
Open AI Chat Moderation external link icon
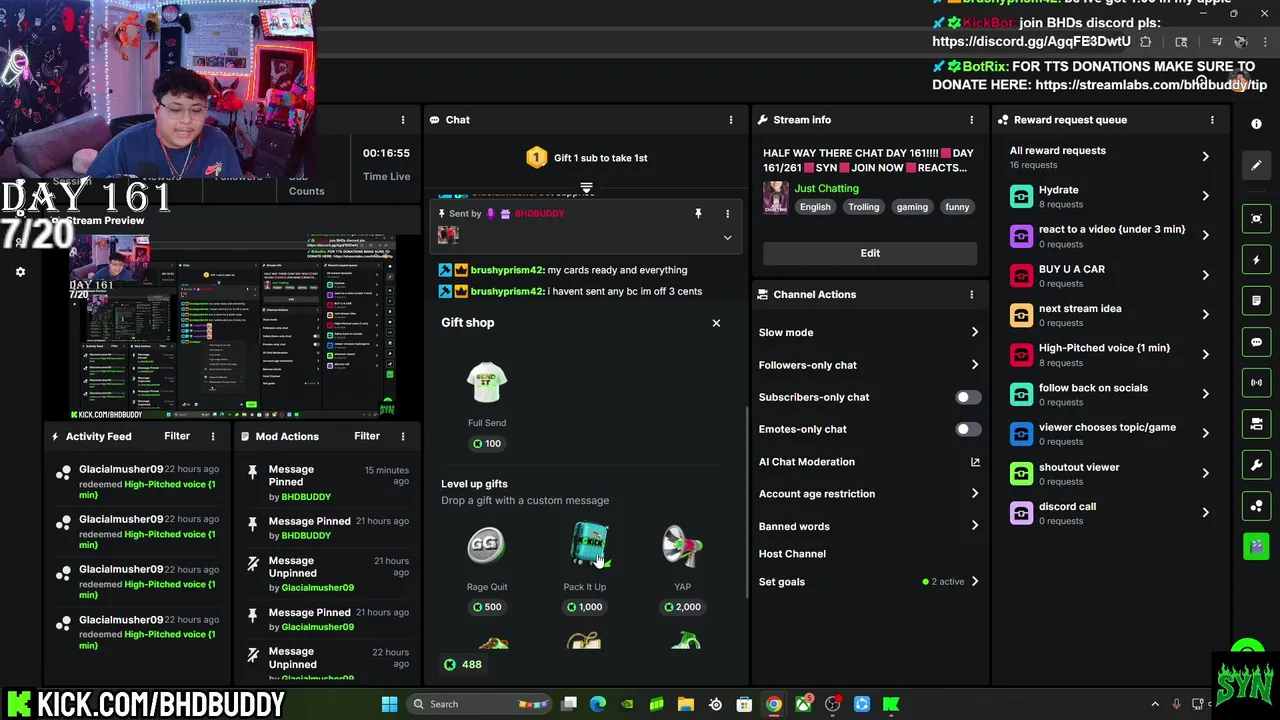click(975, 462)
